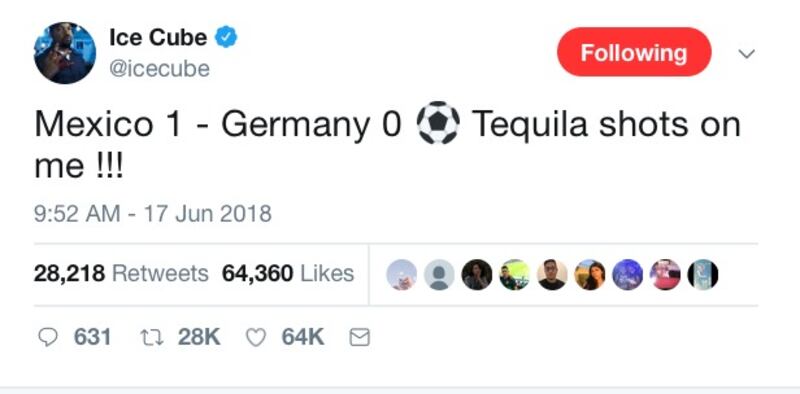
Task: View the 64,360 Likes list
Action: click(288, 274)
